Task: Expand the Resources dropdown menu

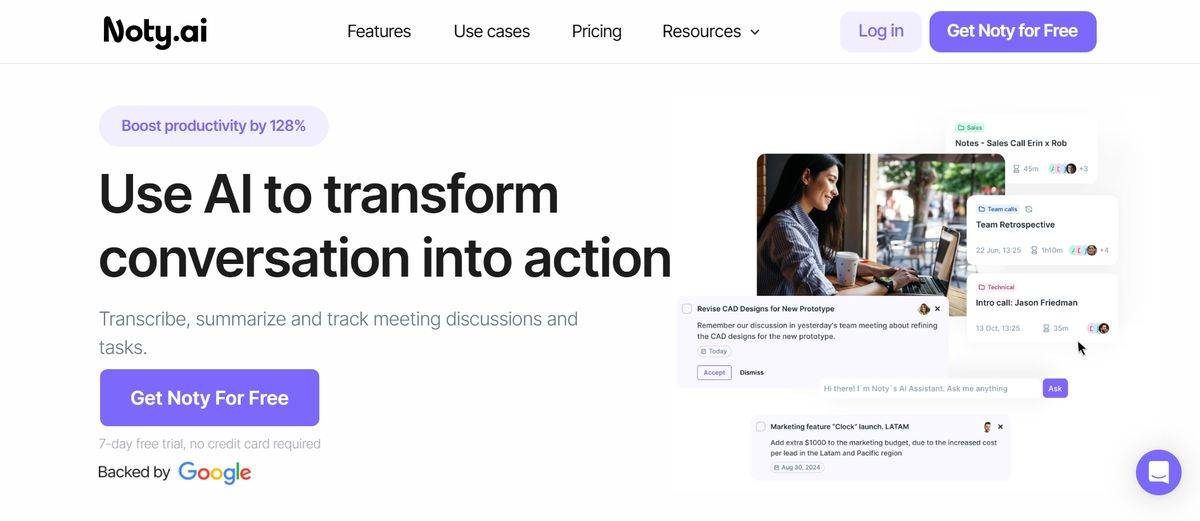Action: (711, 32)
